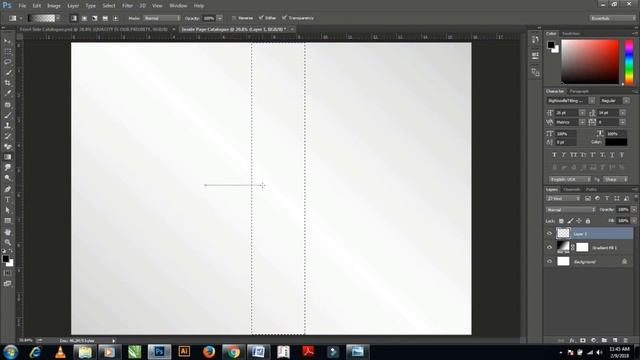
Task: Select the Crop tool
Action: 7,83
